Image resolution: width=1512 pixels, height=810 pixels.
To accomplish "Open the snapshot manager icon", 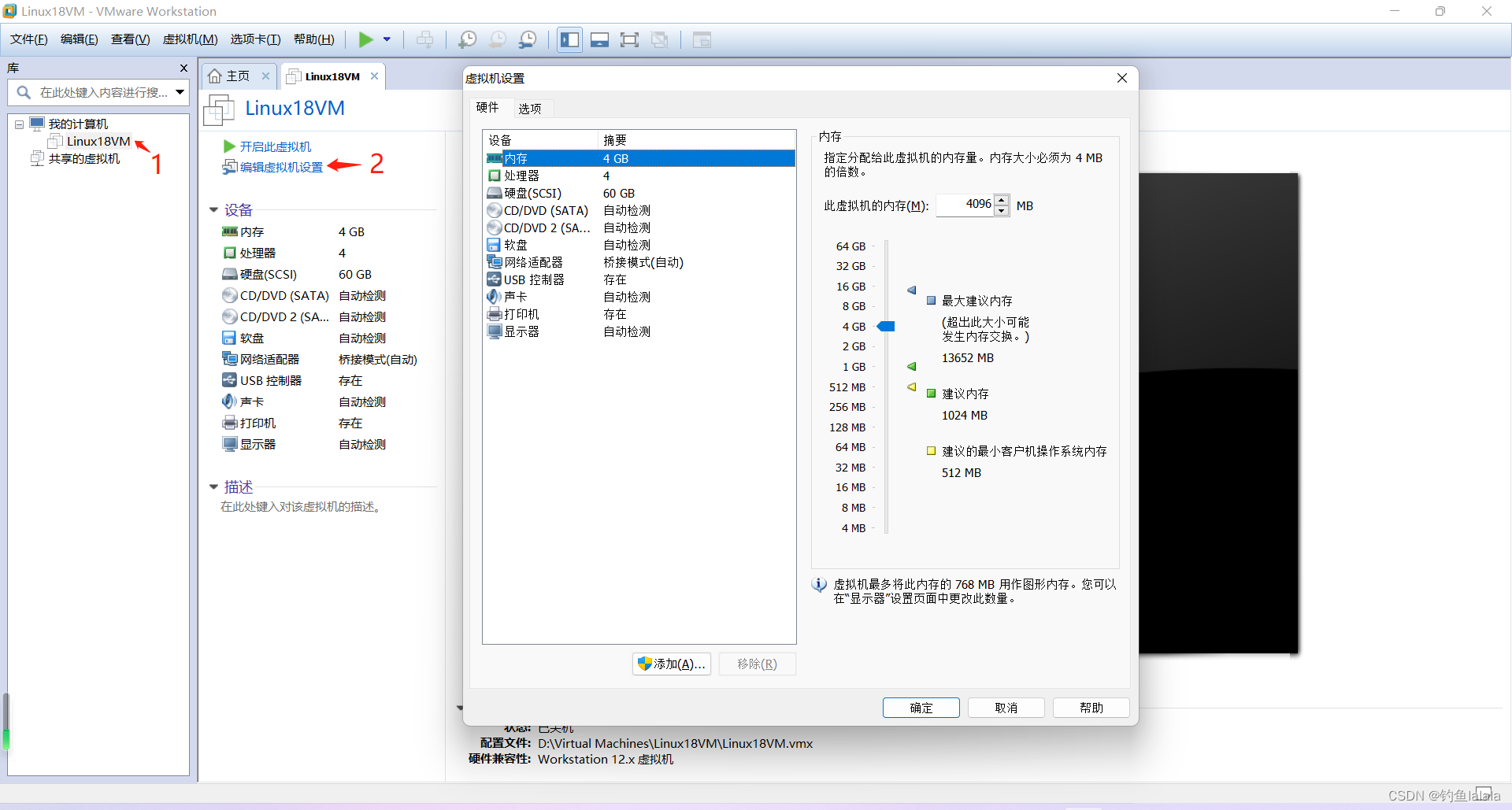I will pos(528,39).
